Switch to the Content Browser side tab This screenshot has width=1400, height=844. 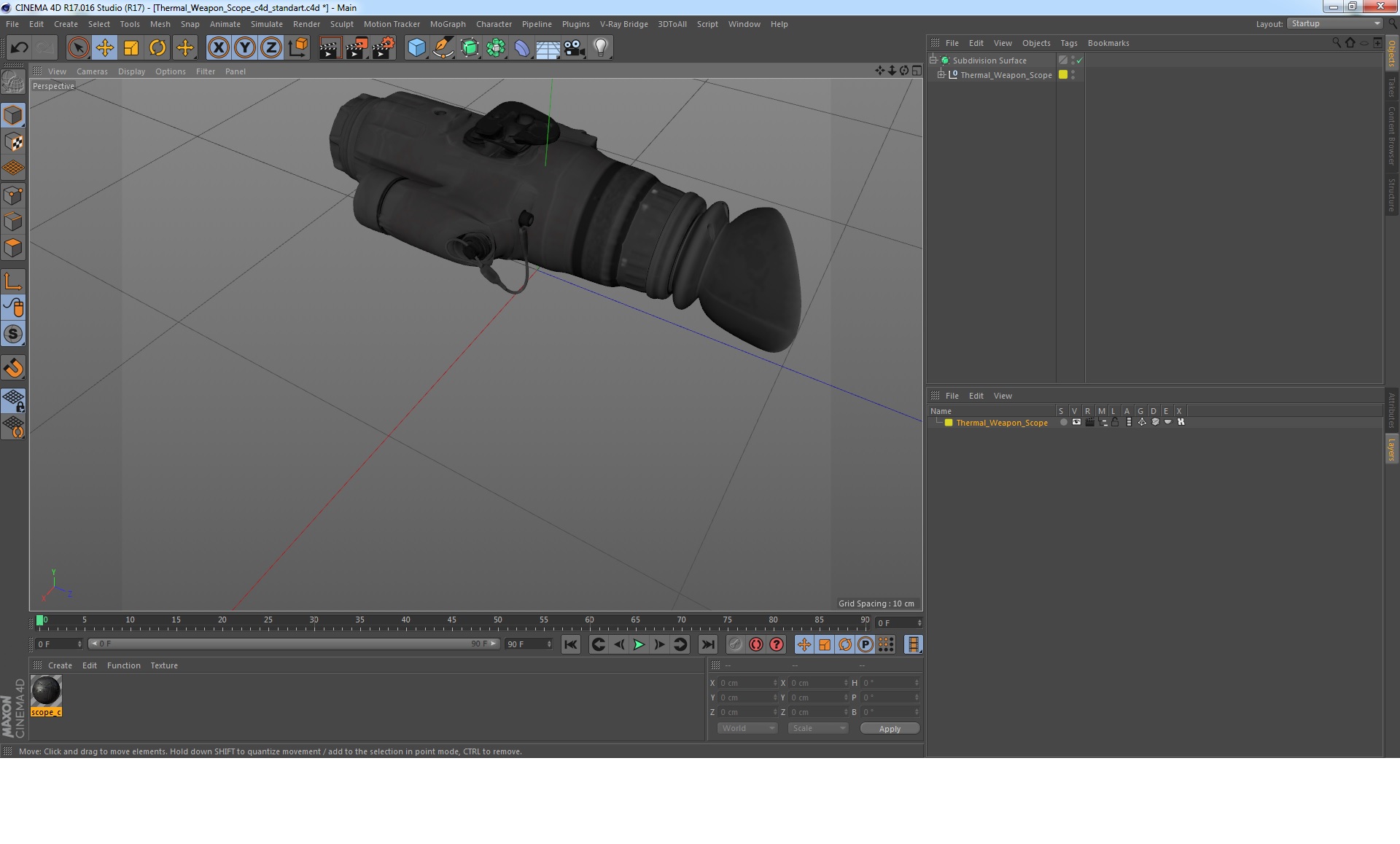(x=1391, y=136)
